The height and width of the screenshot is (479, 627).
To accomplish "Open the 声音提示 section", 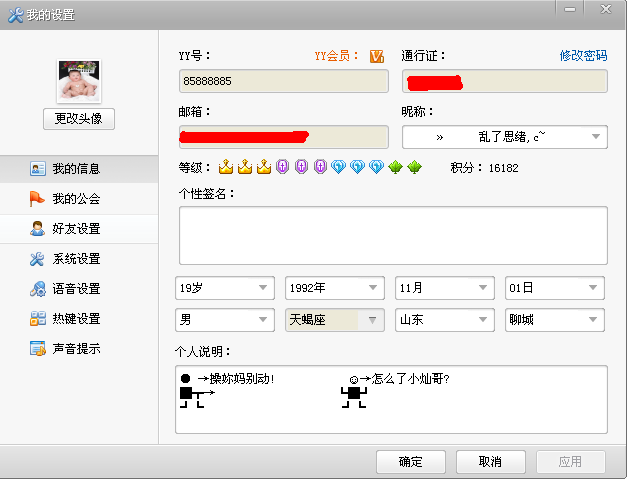I will (79, 349).
